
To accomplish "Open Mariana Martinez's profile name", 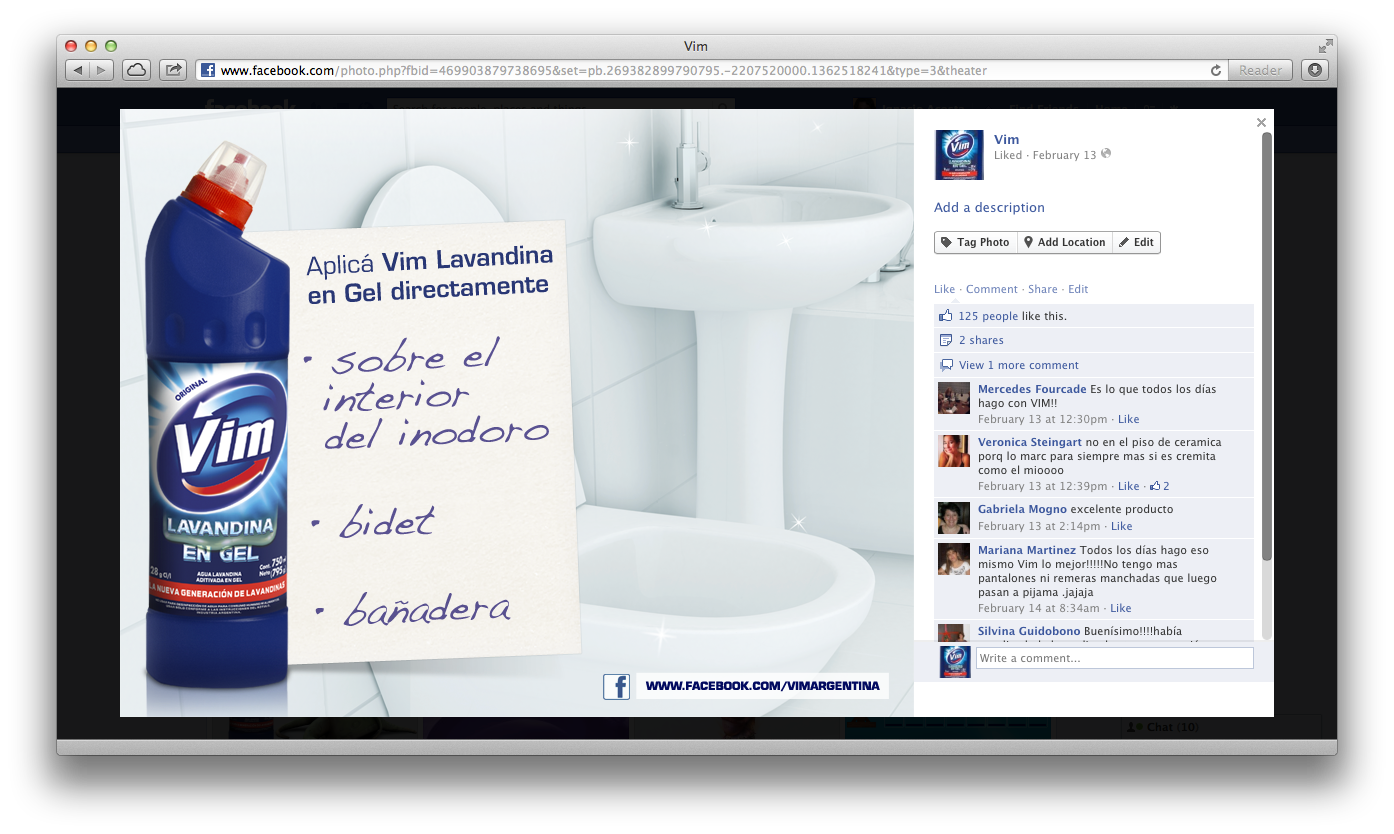I will coord(1027,550).
